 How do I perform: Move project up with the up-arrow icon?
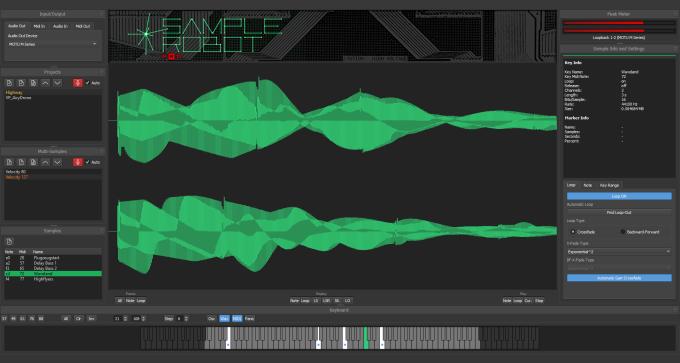pos(45,83)
